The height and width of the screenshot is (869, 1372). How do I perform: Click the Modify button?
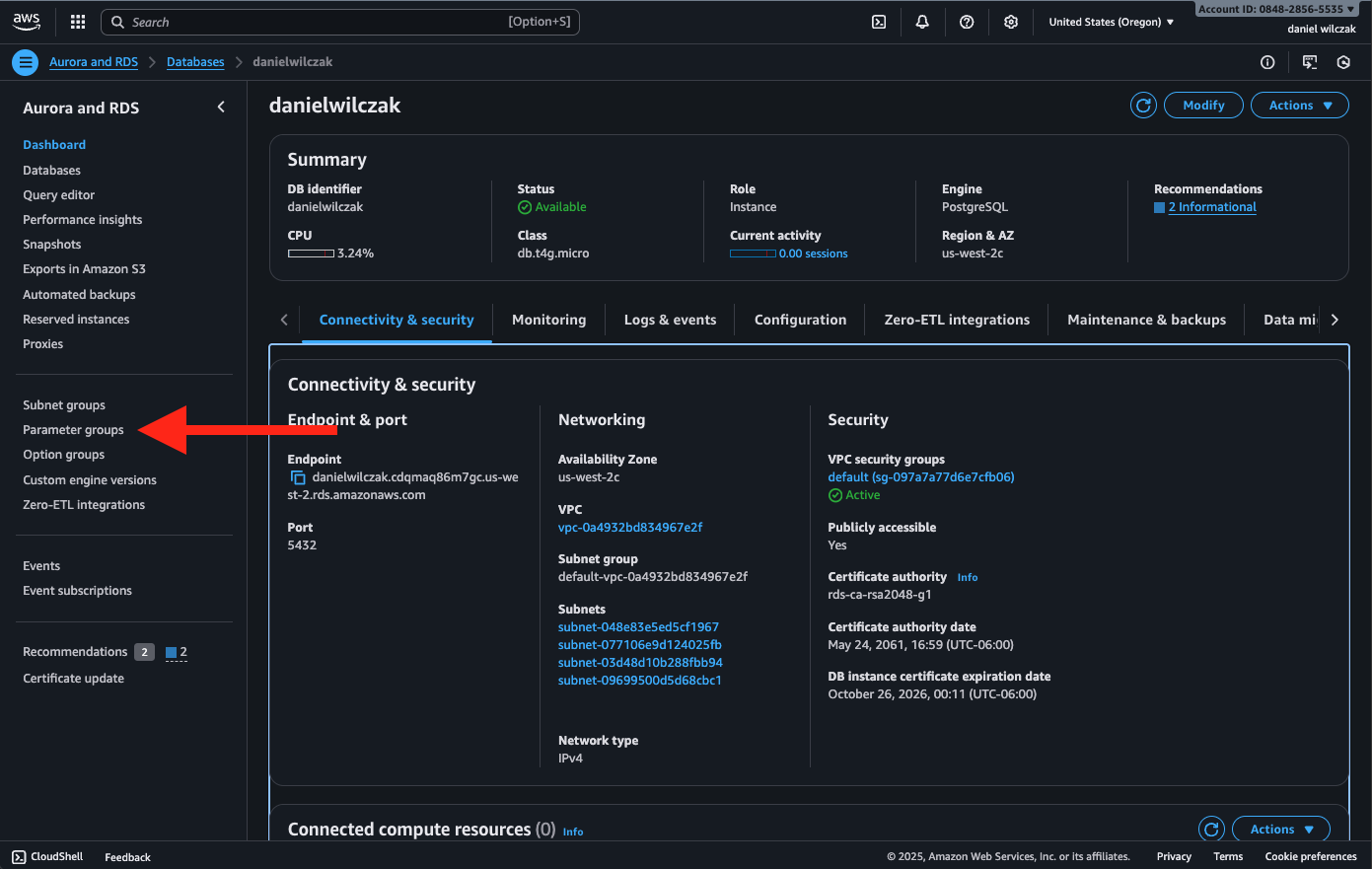[x=1203, y=106]
